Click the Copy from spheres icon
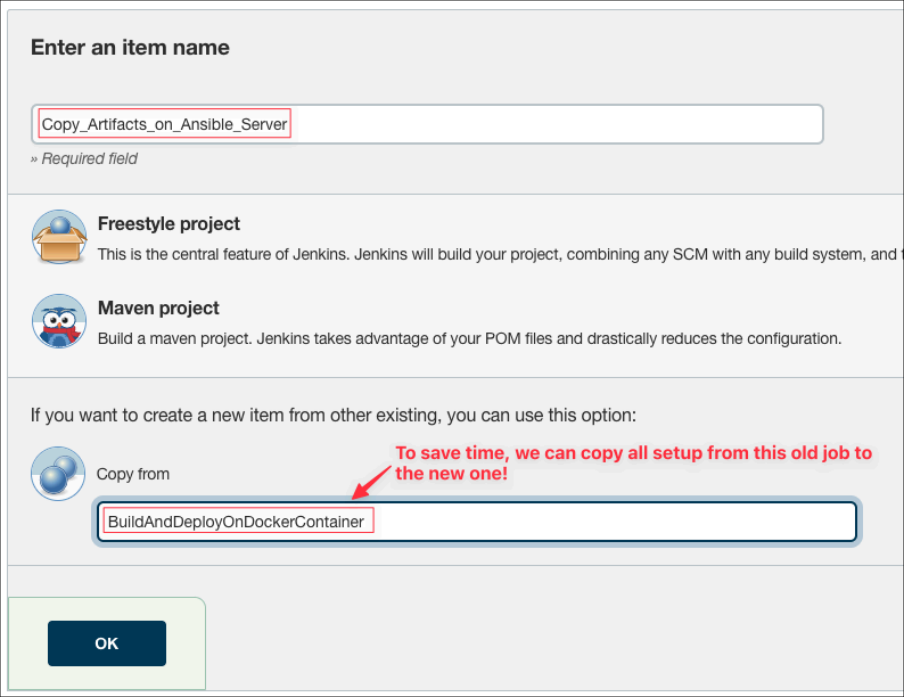Screen dimensions: 904x697 tap(58, 473)
